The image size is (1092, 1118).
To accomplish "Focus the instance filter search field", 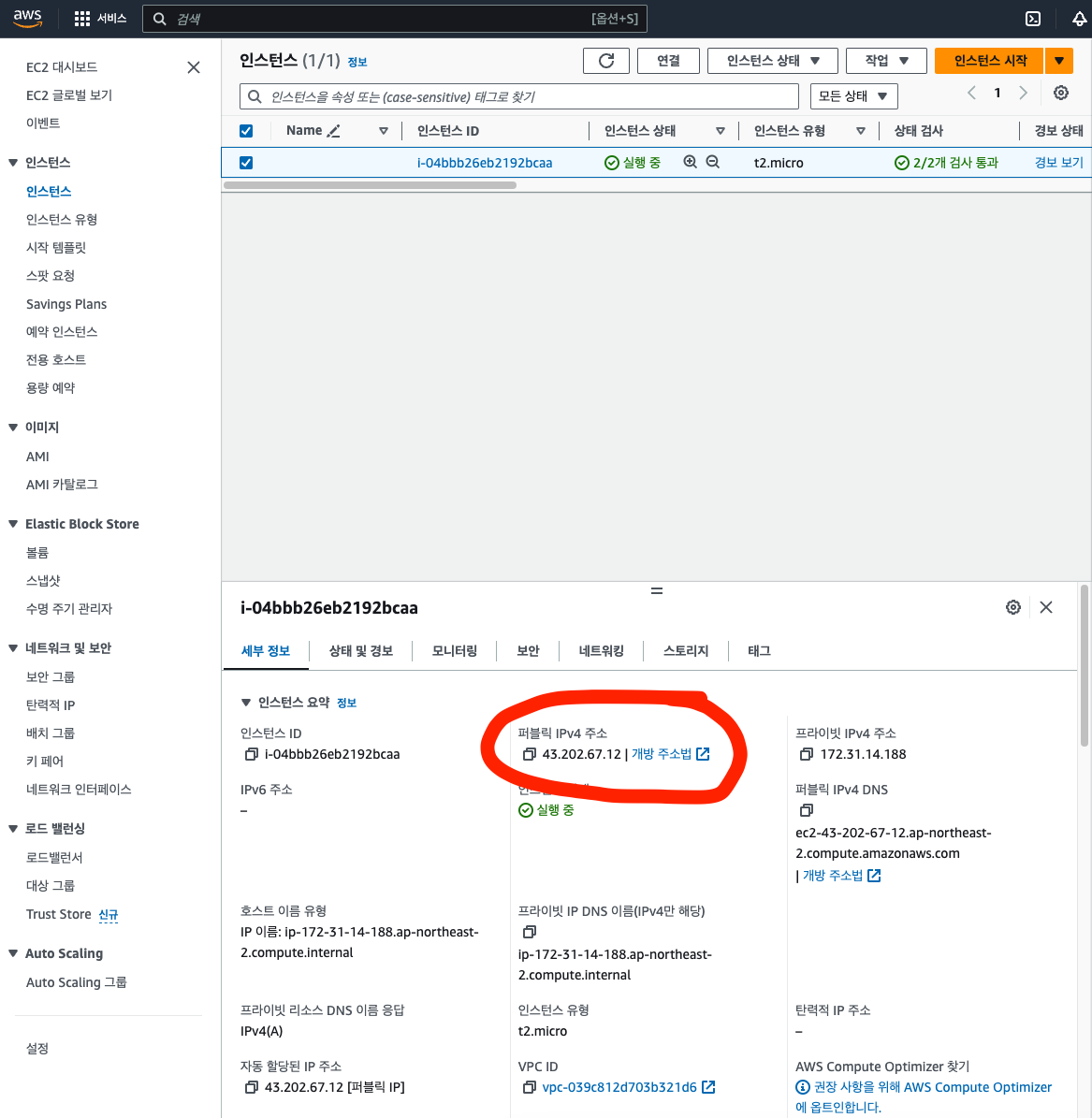I will click(519, 96).
